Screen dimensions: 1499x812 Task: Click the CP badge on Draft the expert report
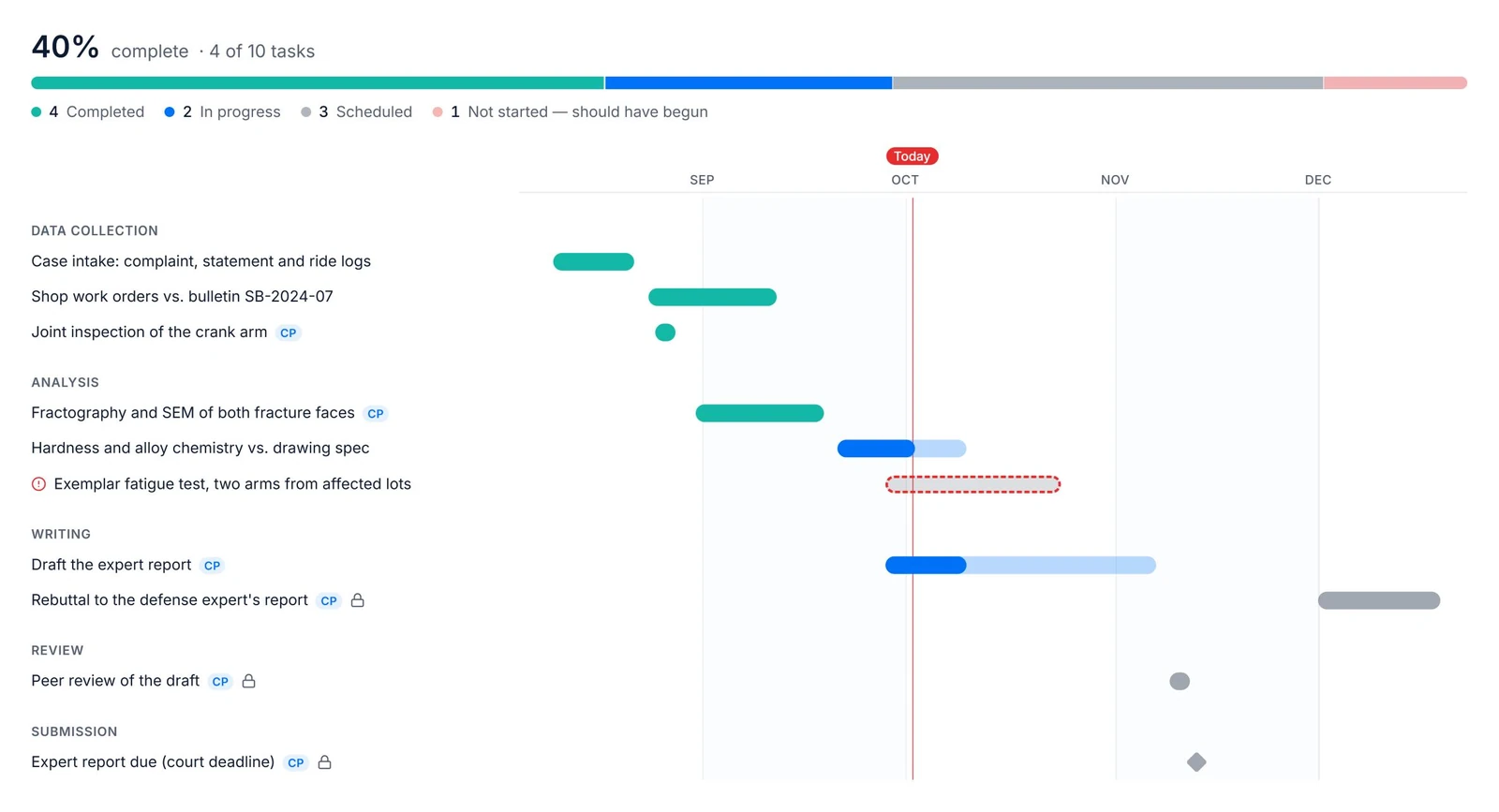pyautogui.click(x=213, y=566)
